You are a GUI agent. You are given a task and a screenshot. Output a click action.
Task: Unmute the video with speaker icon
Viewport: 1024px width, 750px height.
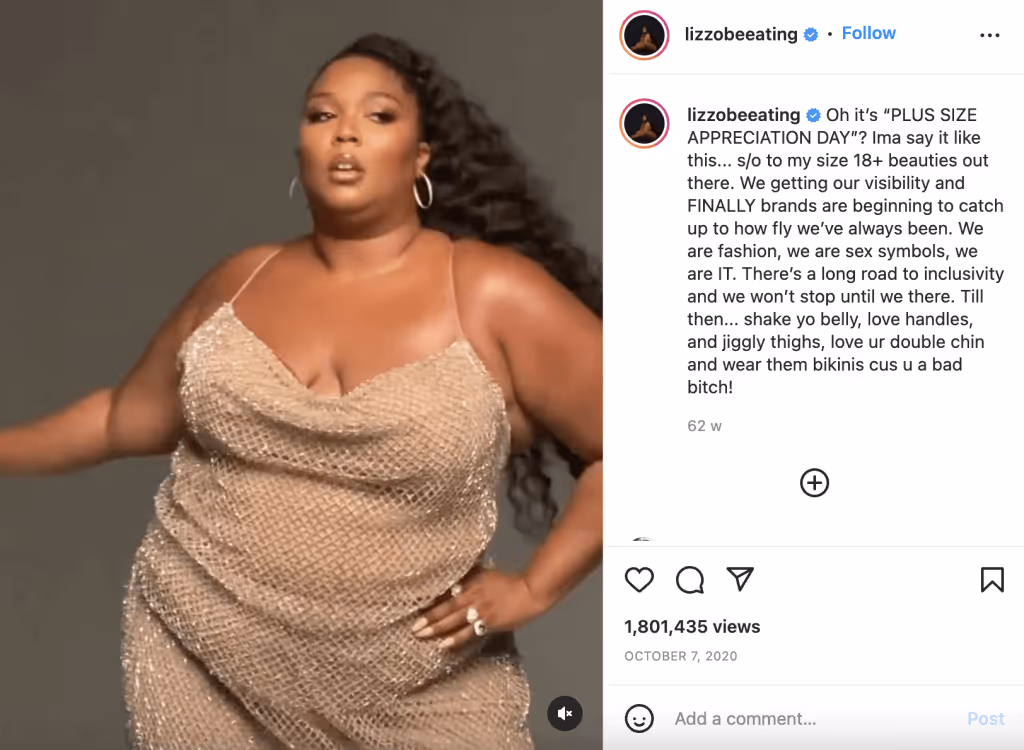tap(565, 713)
